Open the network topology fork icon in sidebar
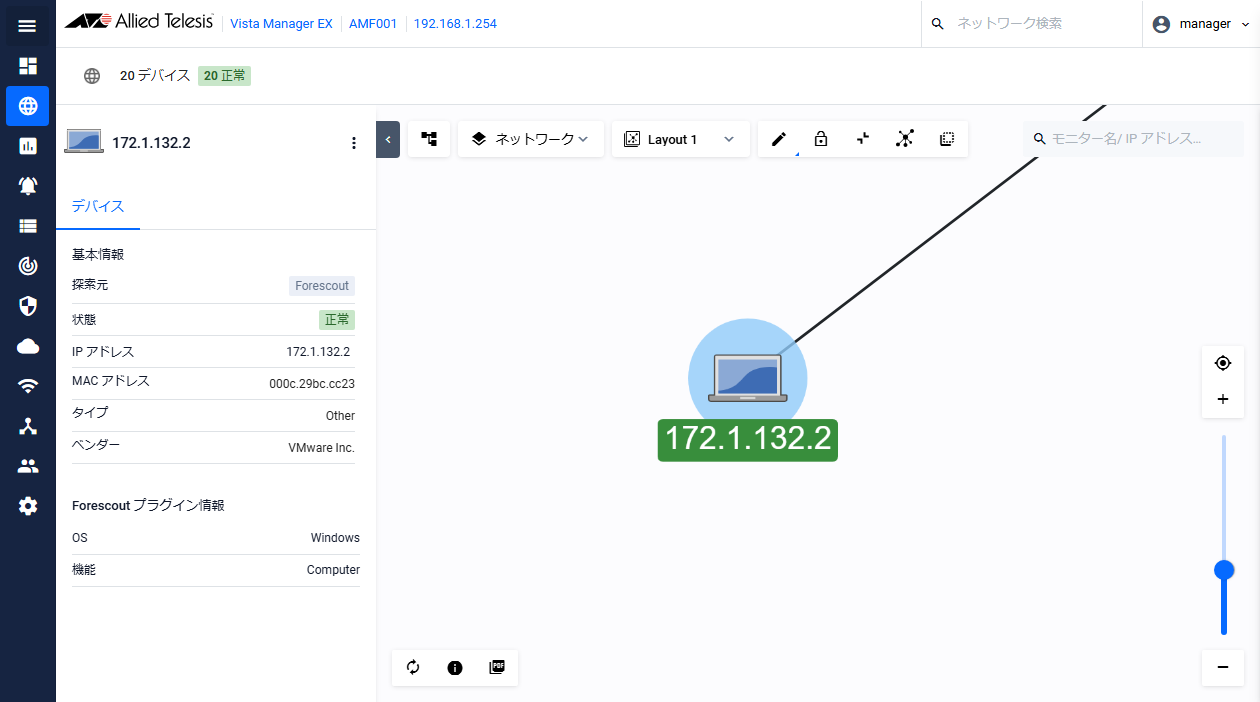This screenshot has height=702, width=1260. tap(27, 426)
